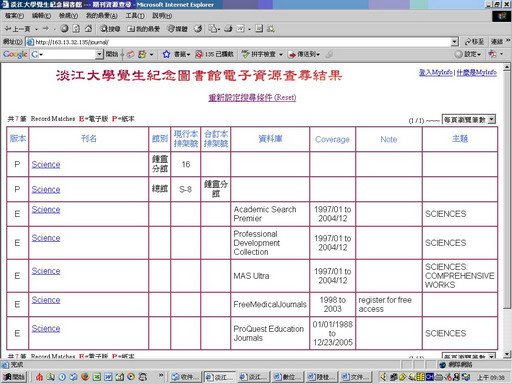Click the Coverage column header
512x384 pixels.
(332, 139)
